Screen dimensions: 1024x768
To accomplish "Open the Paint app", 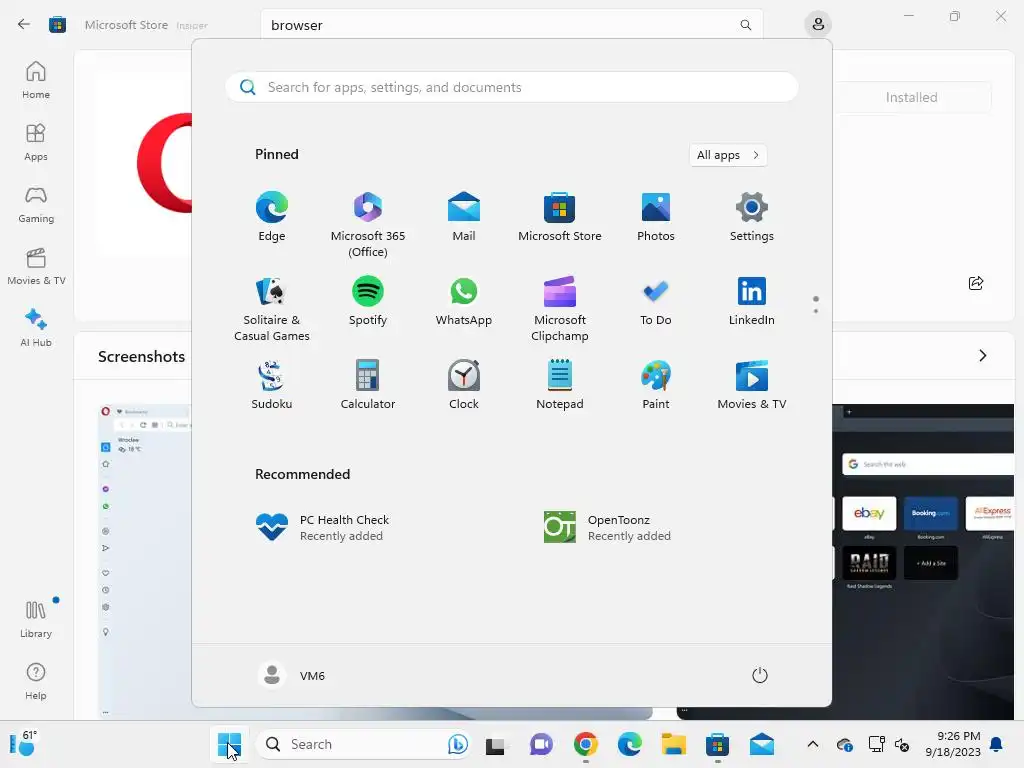I will coord(656,385).
